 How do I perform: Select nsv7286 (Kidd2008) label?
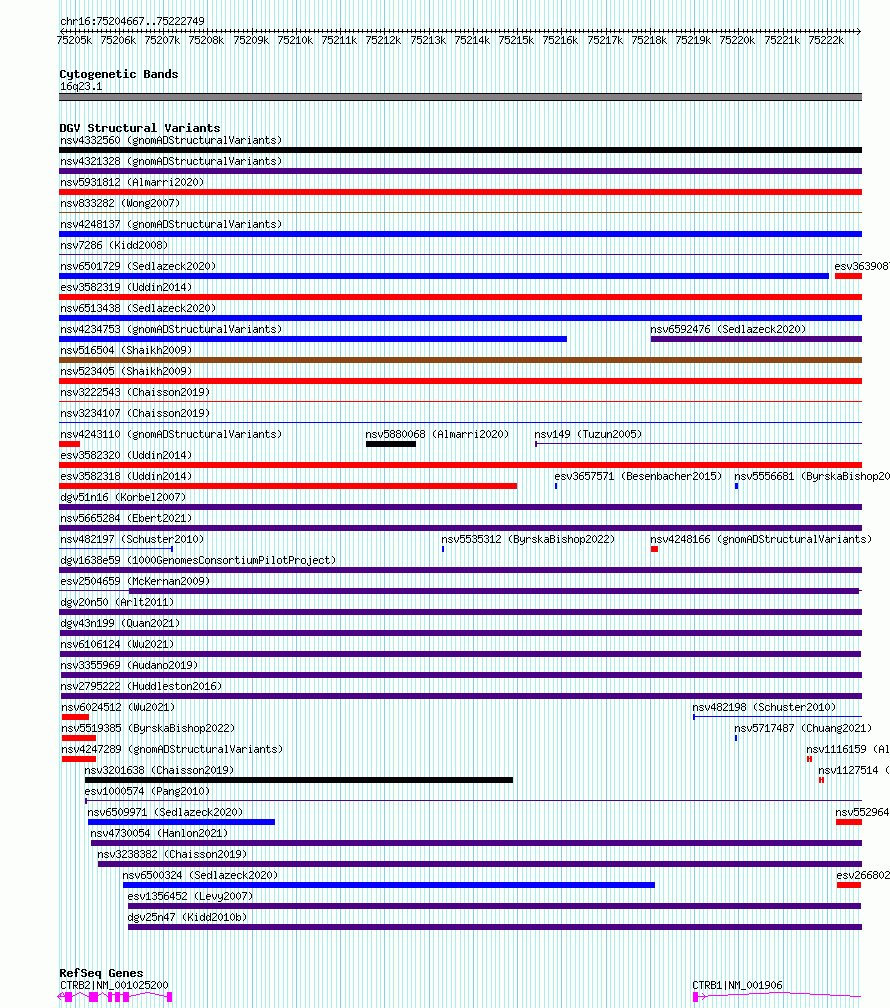pos(114,246)
